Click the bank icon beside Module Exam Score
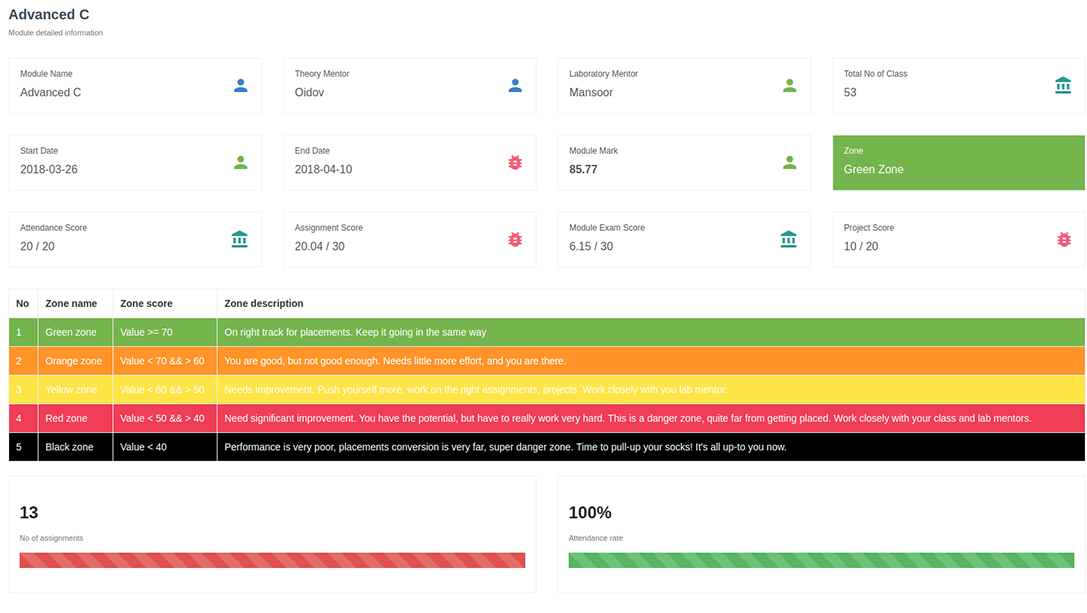This screenshot has height=613, width=1087. click(x=788, y=239)
